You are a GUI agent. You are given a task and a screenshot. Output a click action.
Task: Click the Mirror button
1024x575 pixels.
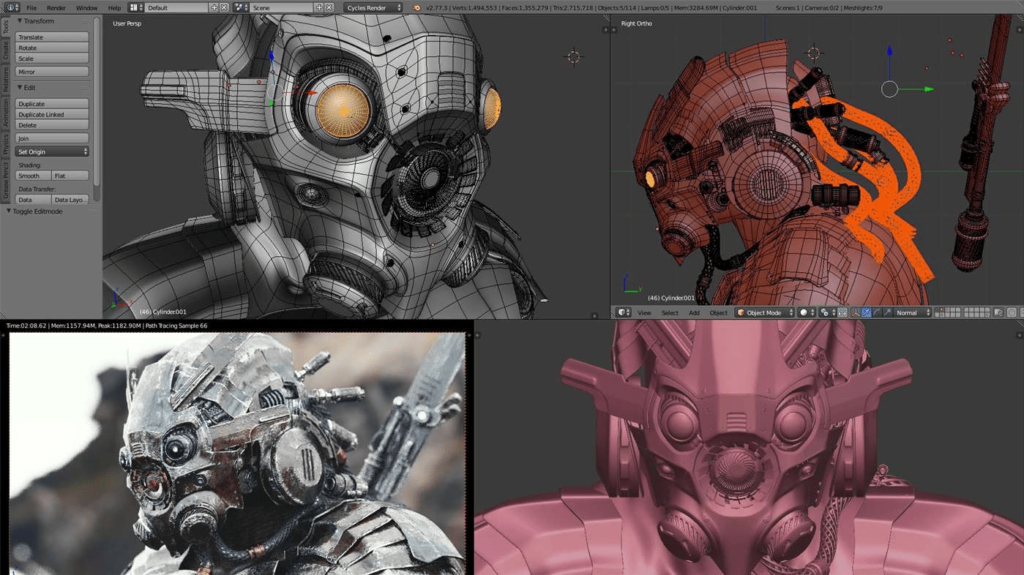pos(52,72)
